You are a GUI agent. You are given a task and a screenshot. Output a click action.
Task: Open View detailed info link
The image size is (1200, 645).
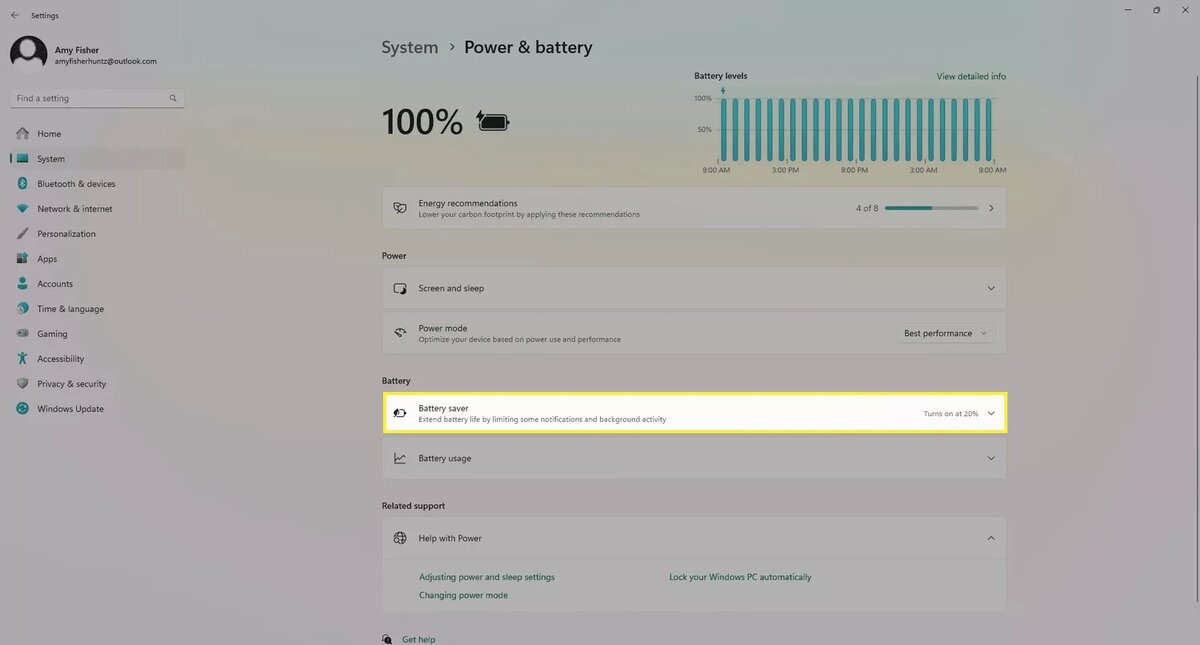pyautogui.click(x=971, y=75)
